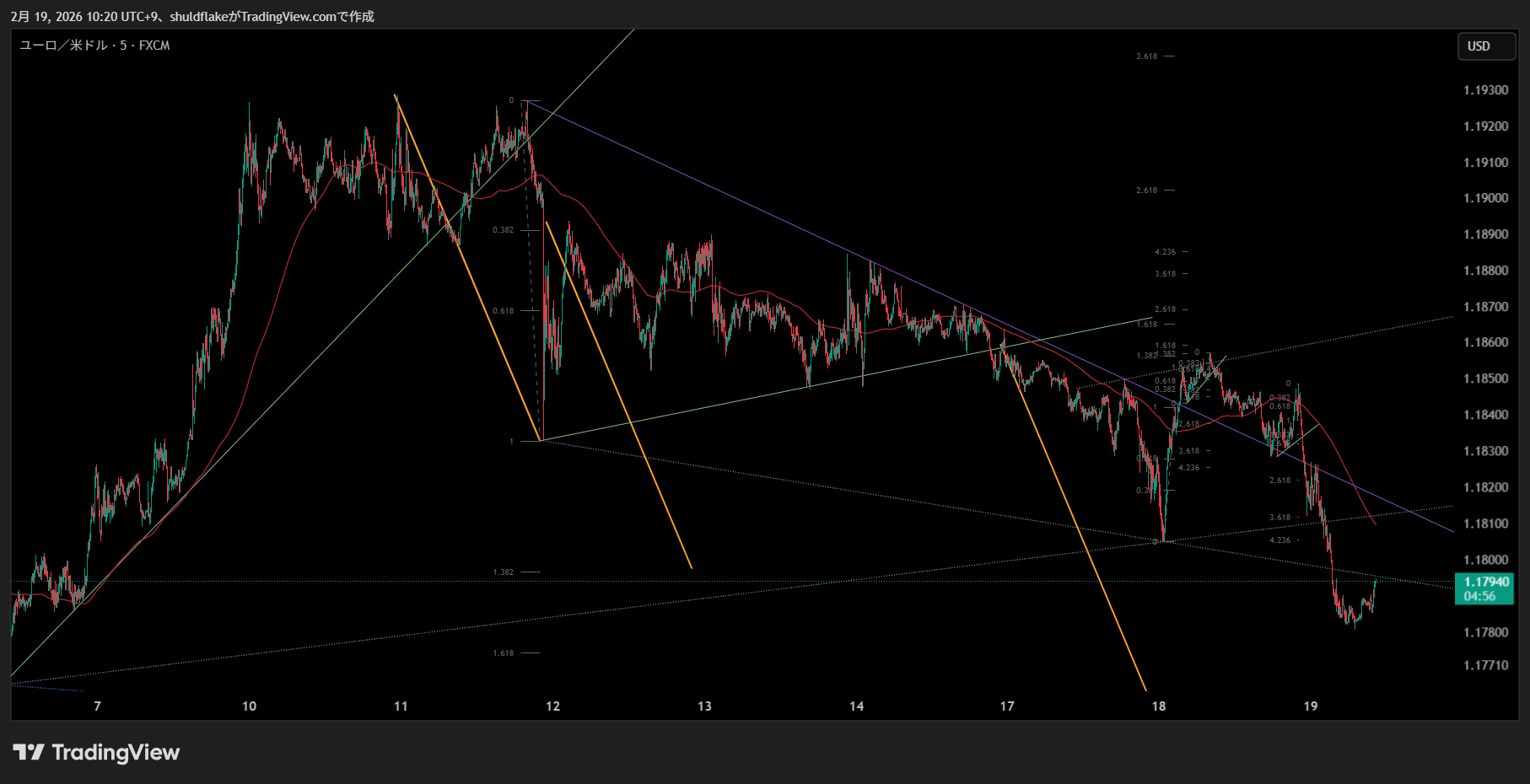This screenshot has height=784, width=1530.
Task: Select the 1.17800 price scale label
Action: tap(1485, 632)
